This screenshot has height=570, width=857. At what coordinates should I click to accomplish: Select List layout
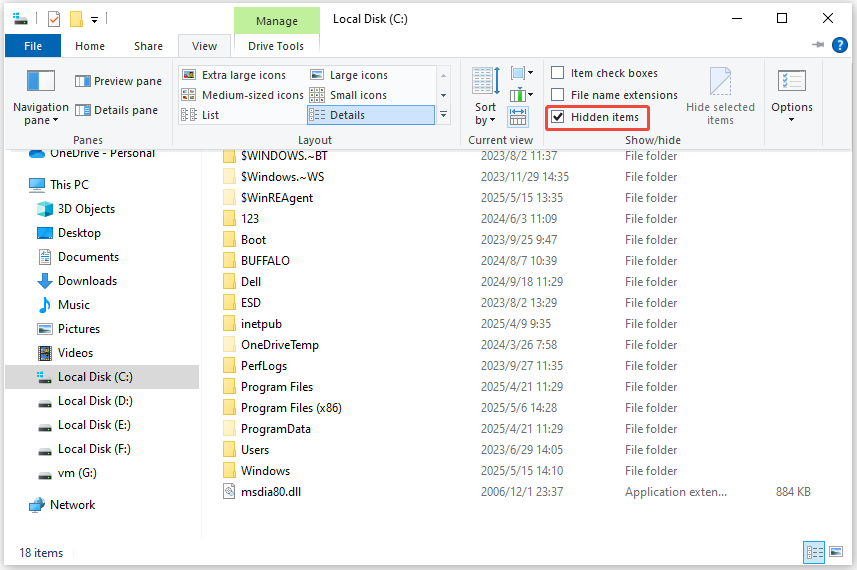coord(201,115)
